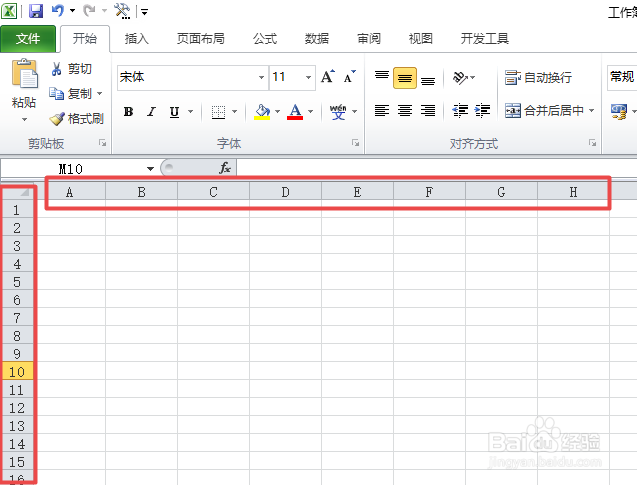The image size is (637, 485).
Task: Click the 剪切 scissors button
Action: coord(72,69)
